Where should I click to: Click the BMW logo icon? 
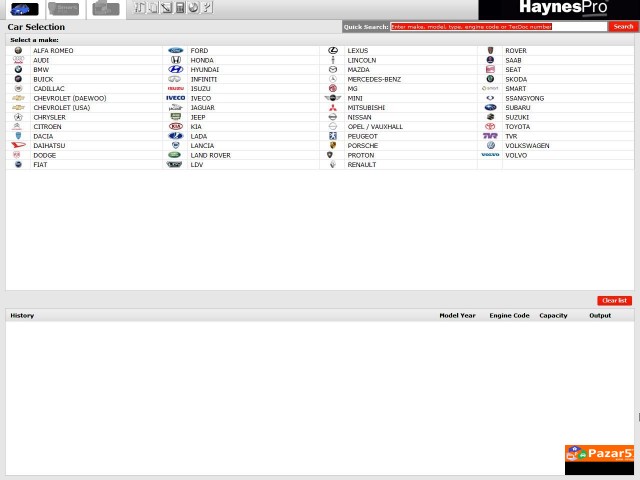point(18,70)
